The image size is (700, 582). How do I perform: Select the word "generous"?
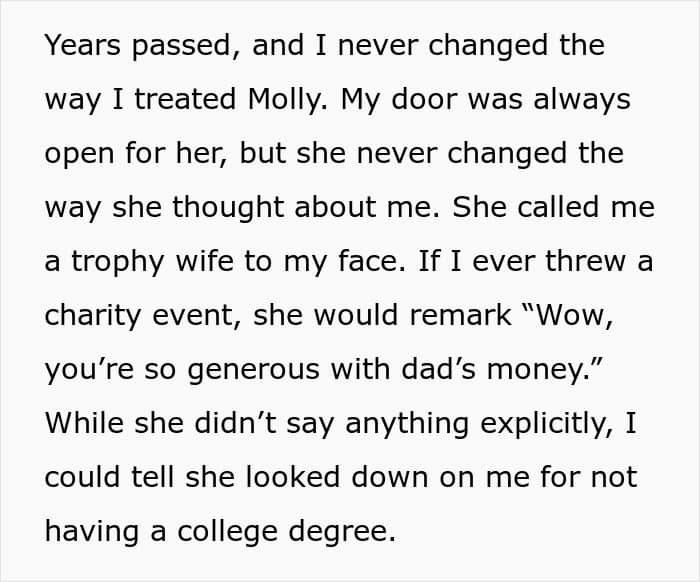point(253,370)
